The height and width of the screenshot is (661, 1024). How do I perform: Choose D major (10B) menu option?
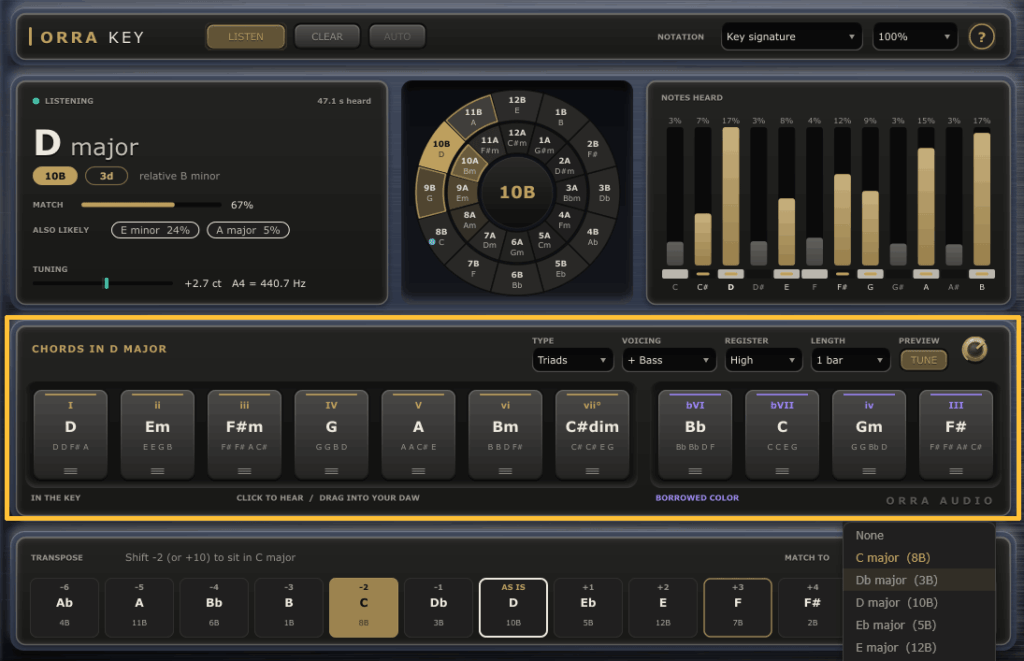point(919,602)
